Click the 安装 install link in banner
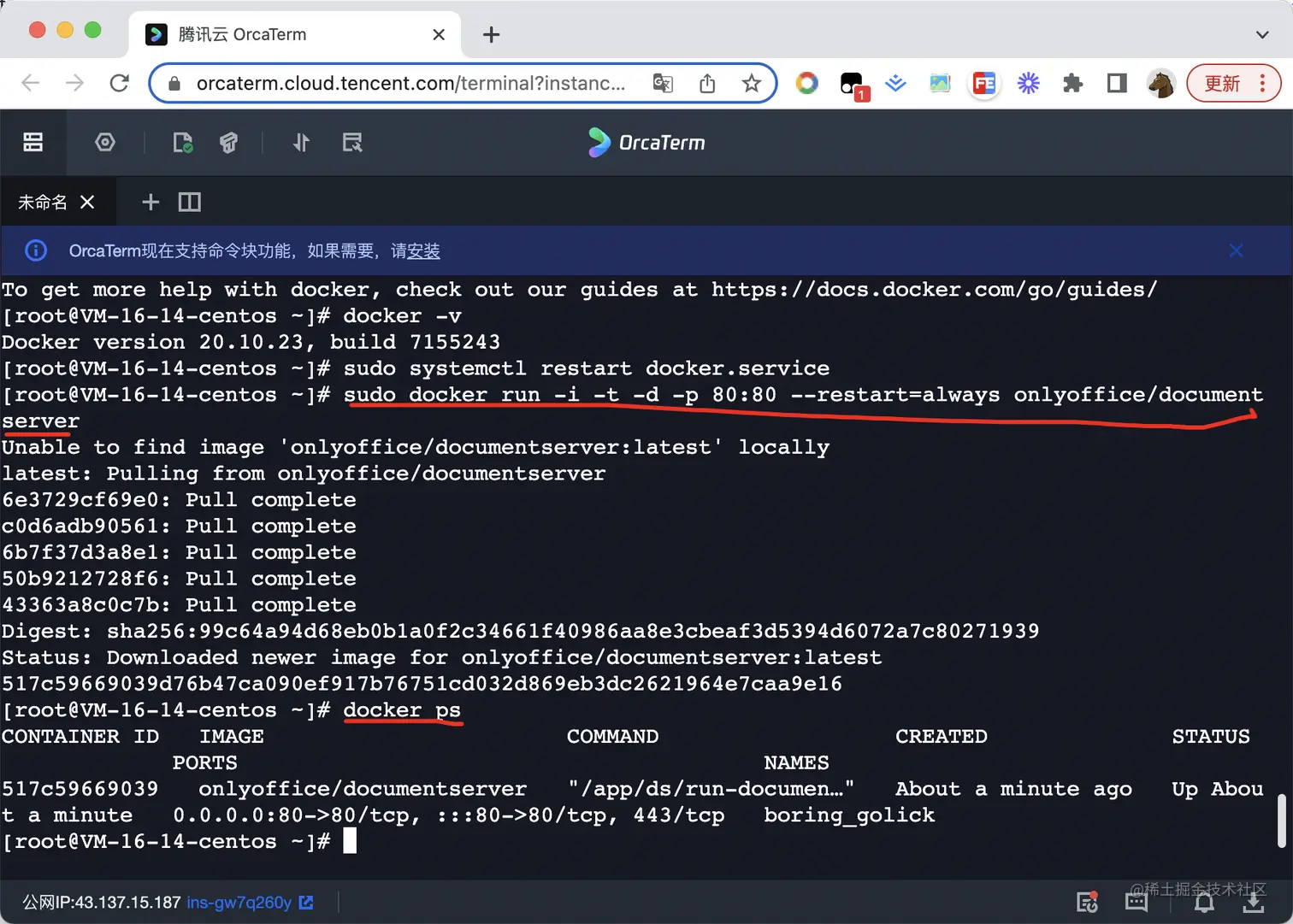Viewport: 1293px width, 924px height. point(423,250)
